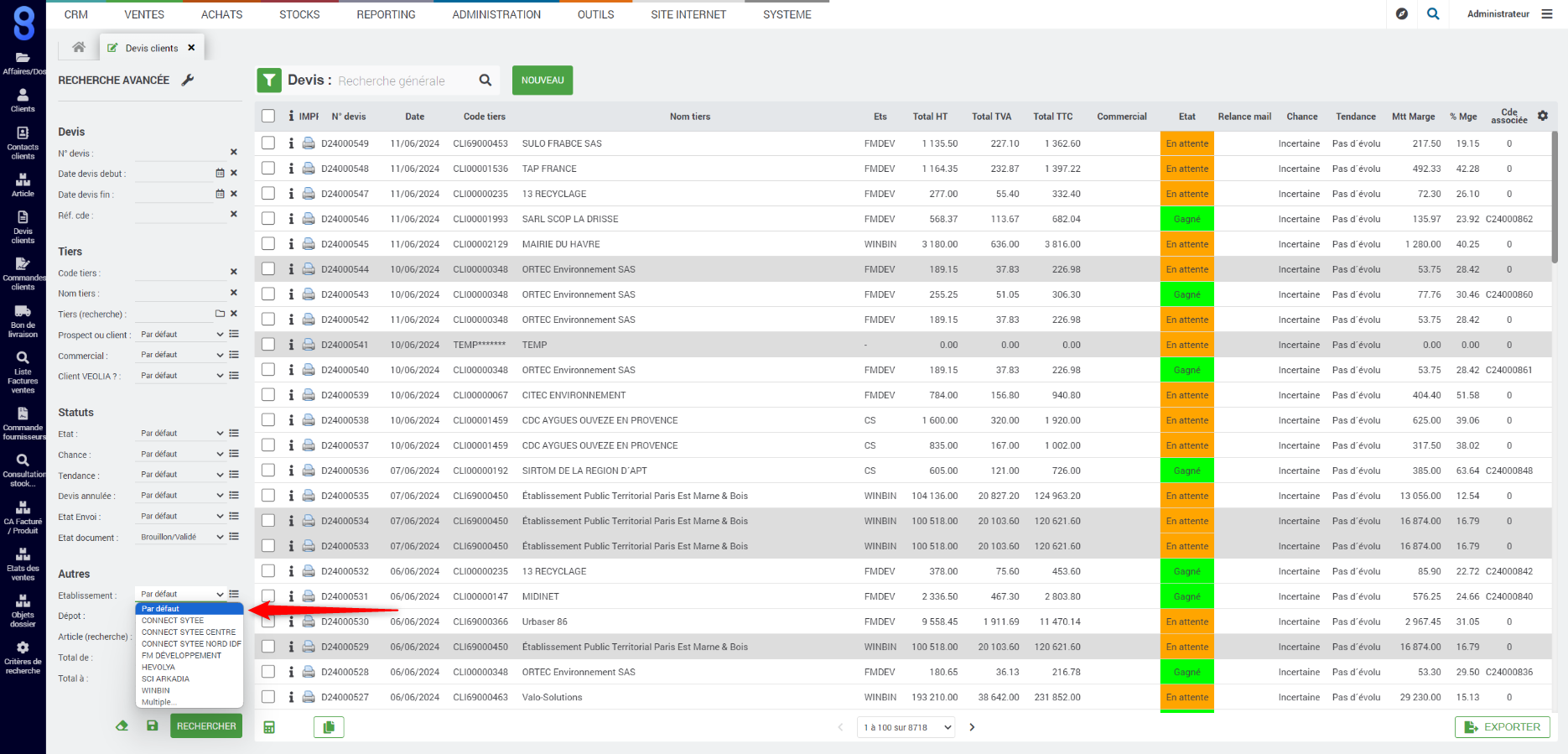Image resolution: width=1568 pixels, height=754 pixels.
Task: Click the EXPORTER button
Action: point(1502,727)
